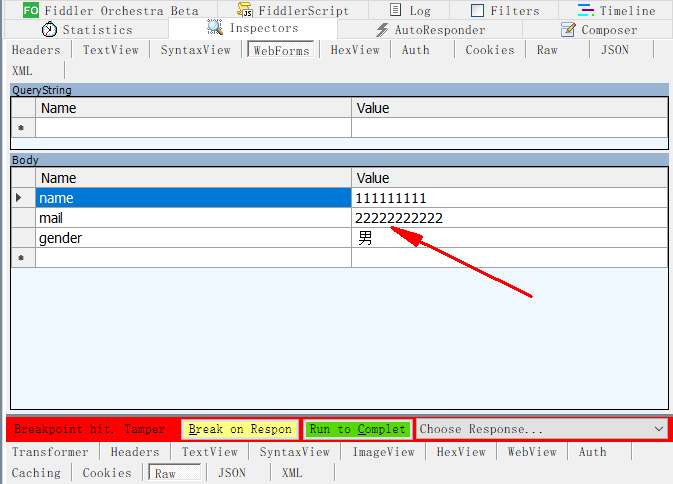Select the request Raw inspector tab
The width and height of the screenshot is (673, 484).
(x=547, y=50)
